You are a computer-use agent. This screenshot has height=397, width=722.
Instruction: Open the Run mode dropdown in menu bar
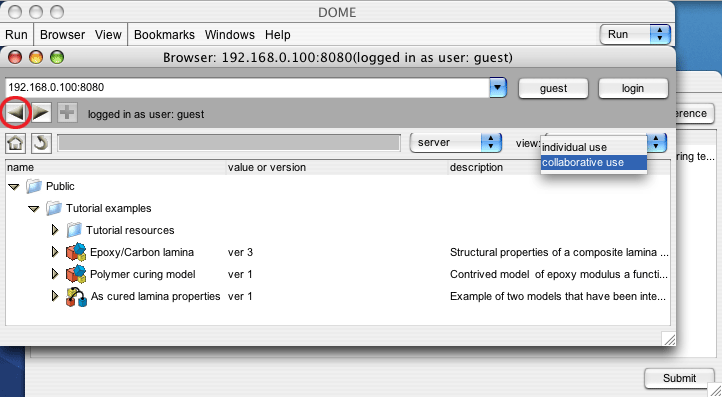(x=635, y=35)
